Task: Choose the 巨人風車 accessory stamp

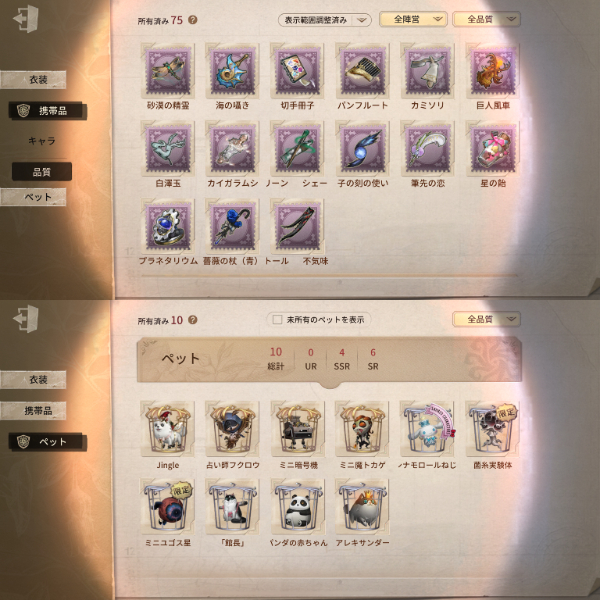Action: 493,71
